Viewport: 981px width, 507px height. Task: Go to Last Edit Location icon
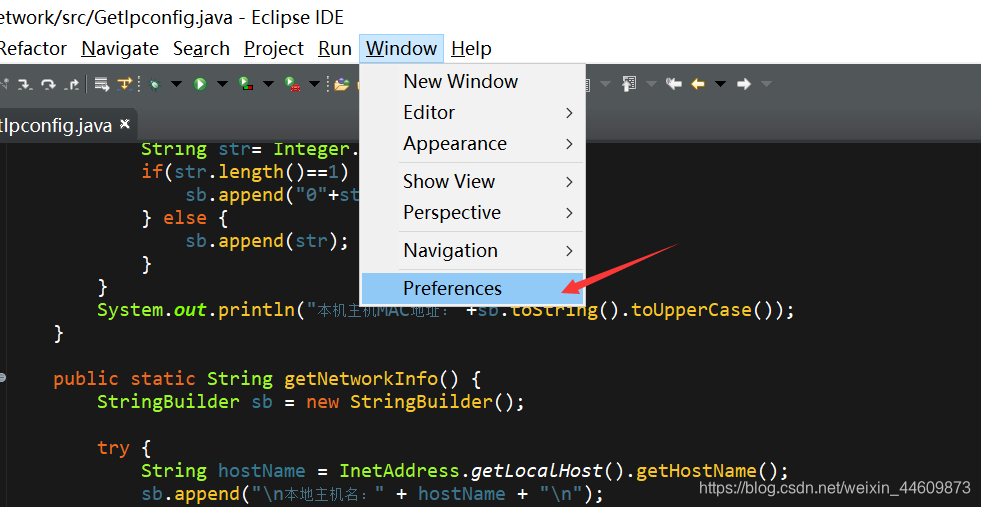tap(674, 84)
